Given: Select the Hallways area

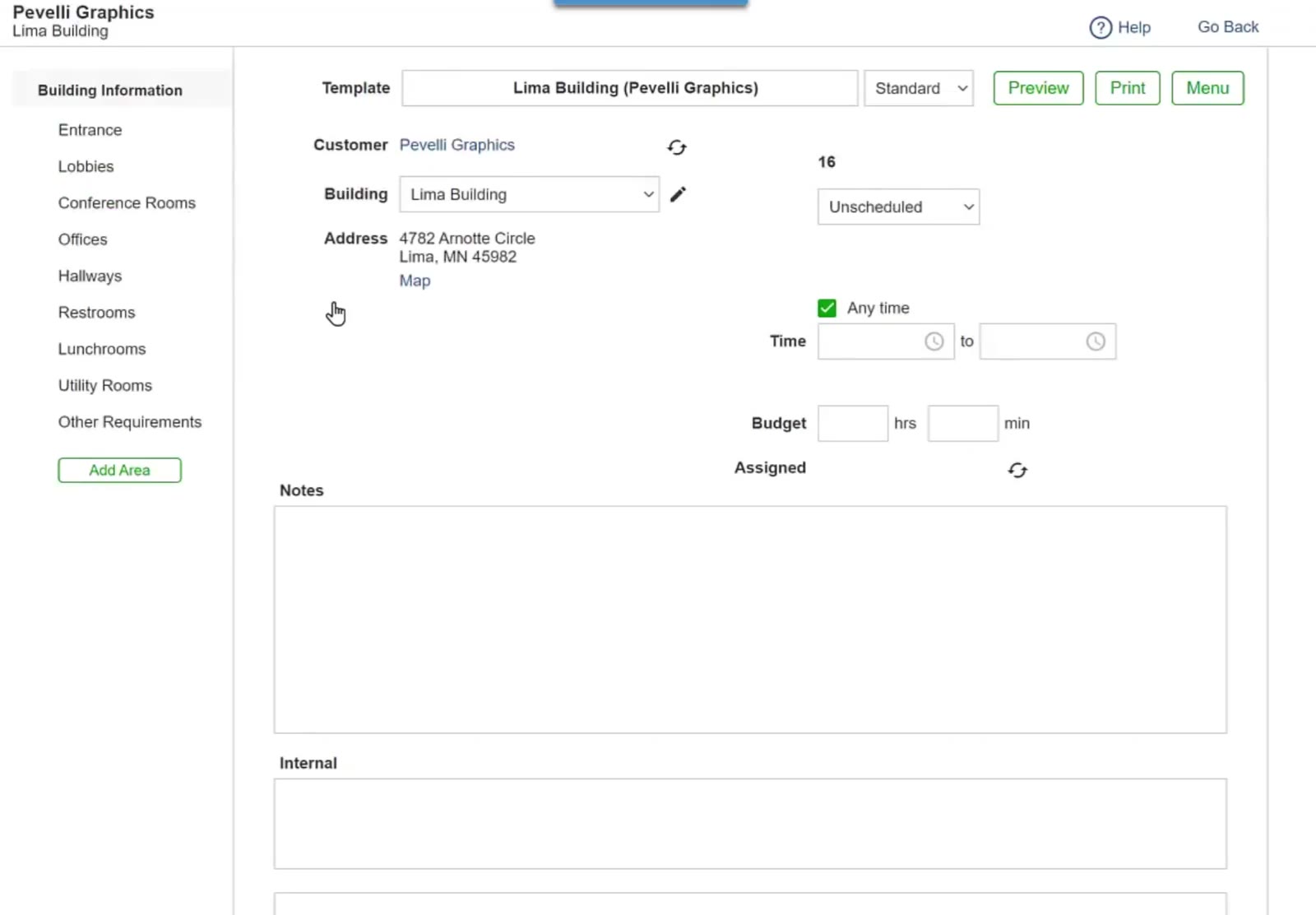Looking at the screenshot, I should point(90,276).
